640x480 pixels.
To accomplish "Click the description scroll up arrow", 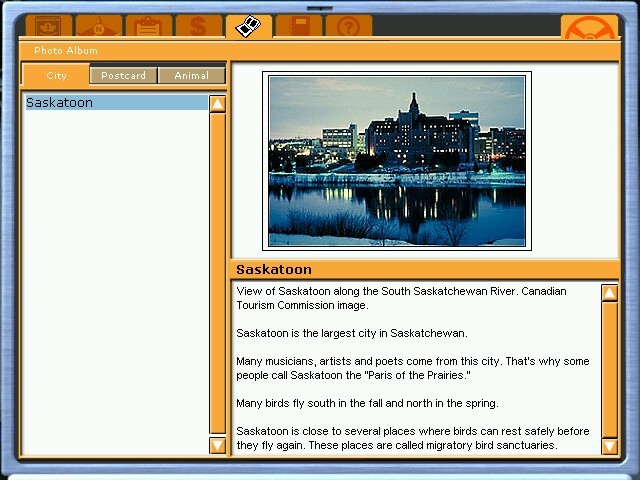I will point(609,292).
